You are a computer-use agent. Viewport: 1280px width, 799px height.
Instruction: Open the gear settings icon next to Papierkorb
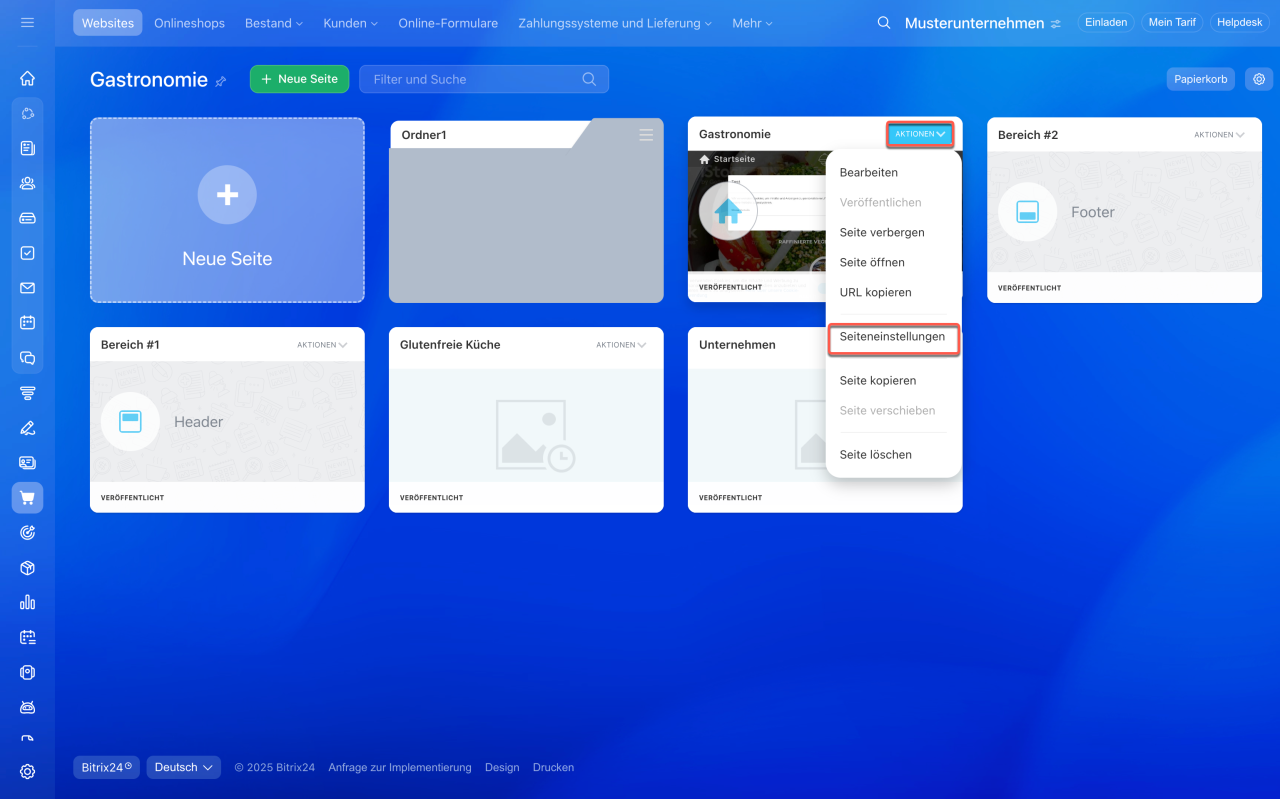tap(1259, 79)
